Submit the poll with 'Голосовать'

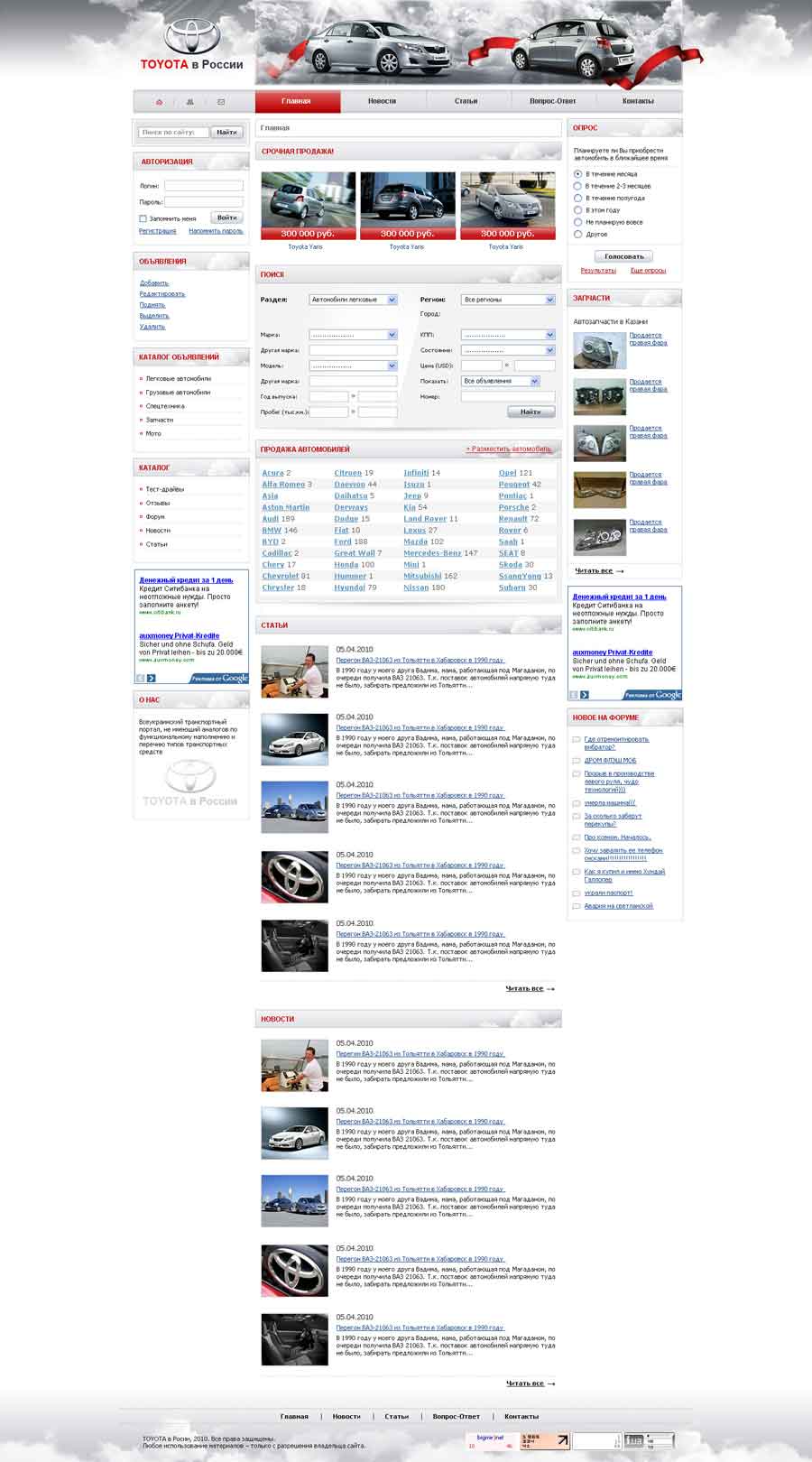tap(624, 256)
